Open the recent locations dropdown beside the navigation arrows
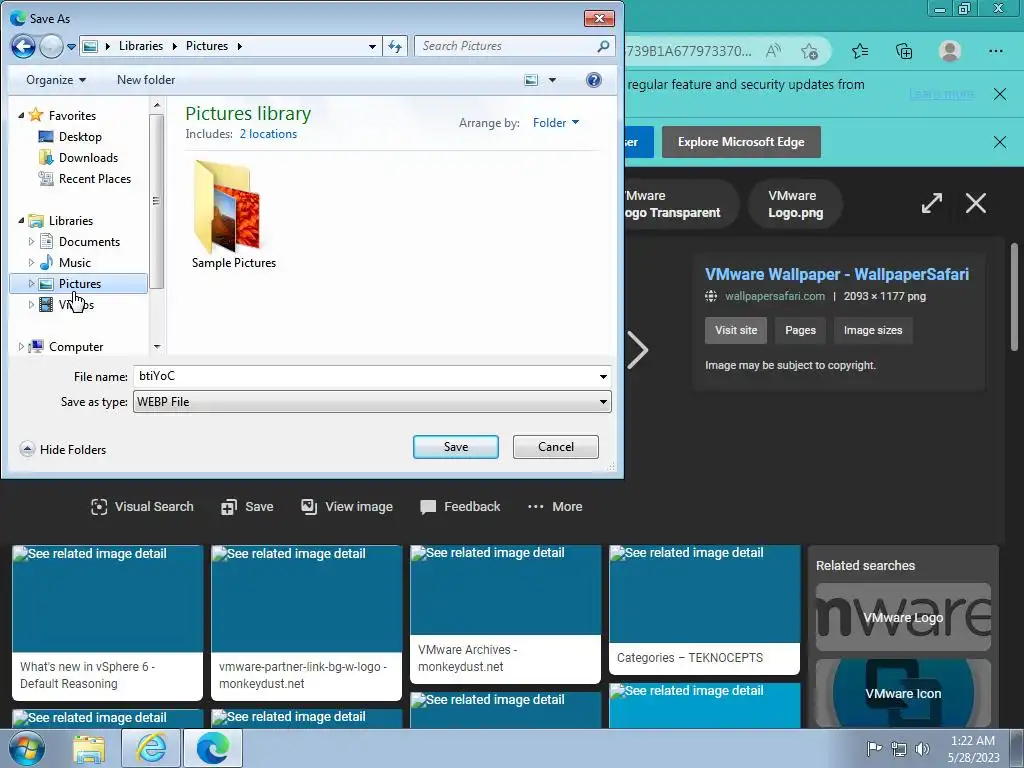The height and width of the screenshot is (768, 1024). tap(71, 47)
